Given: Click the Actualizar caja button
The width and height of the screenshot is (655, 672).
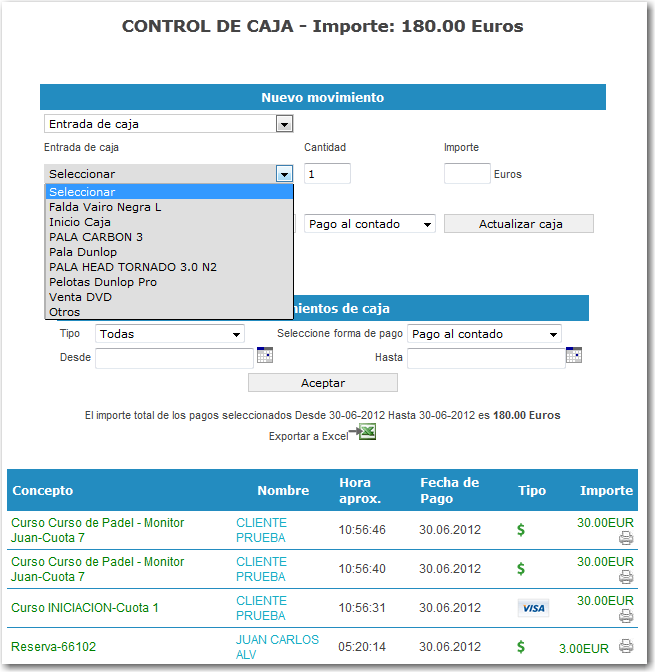Looking at the screenshot, I should coord(519,224).
